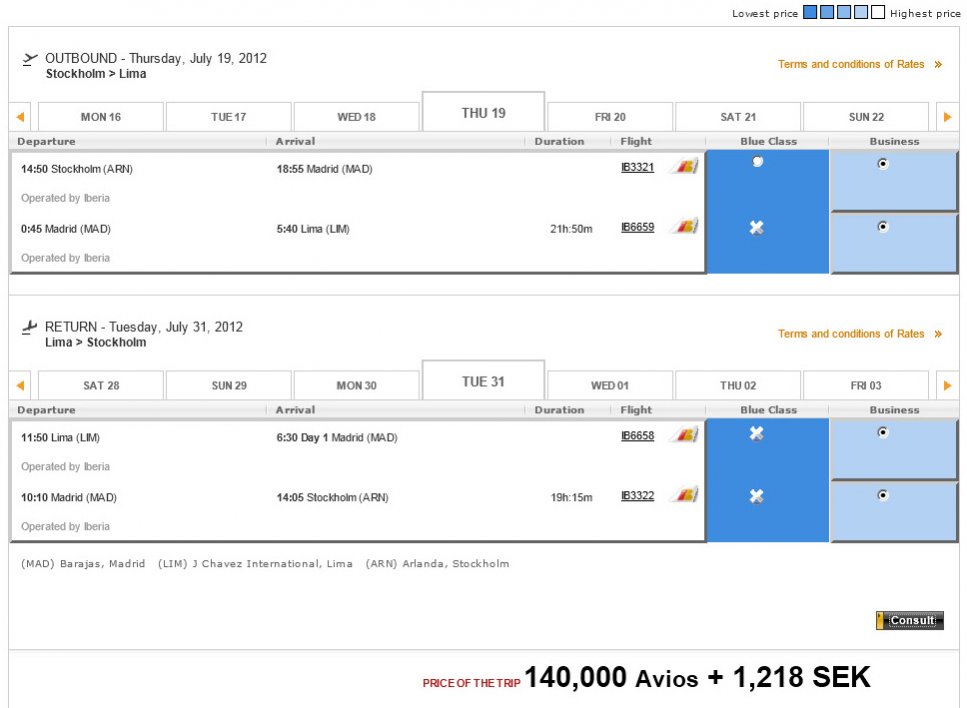967x708 pixels.
Task: Click unavailable X in Blue Class for IB6658
Action: [757, 433]
